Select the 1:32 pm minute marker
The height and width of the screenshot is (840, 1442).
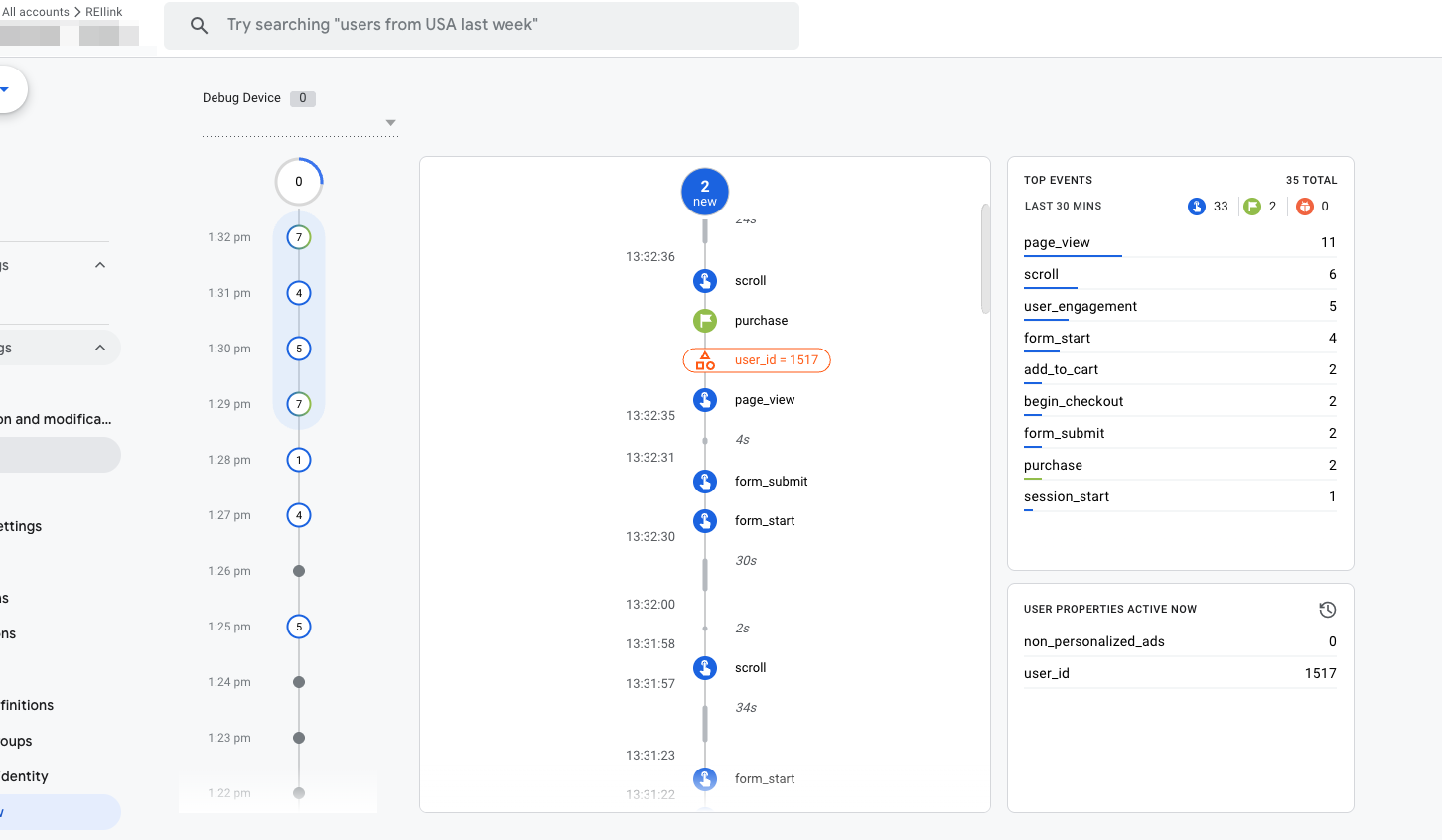[299, 237]
